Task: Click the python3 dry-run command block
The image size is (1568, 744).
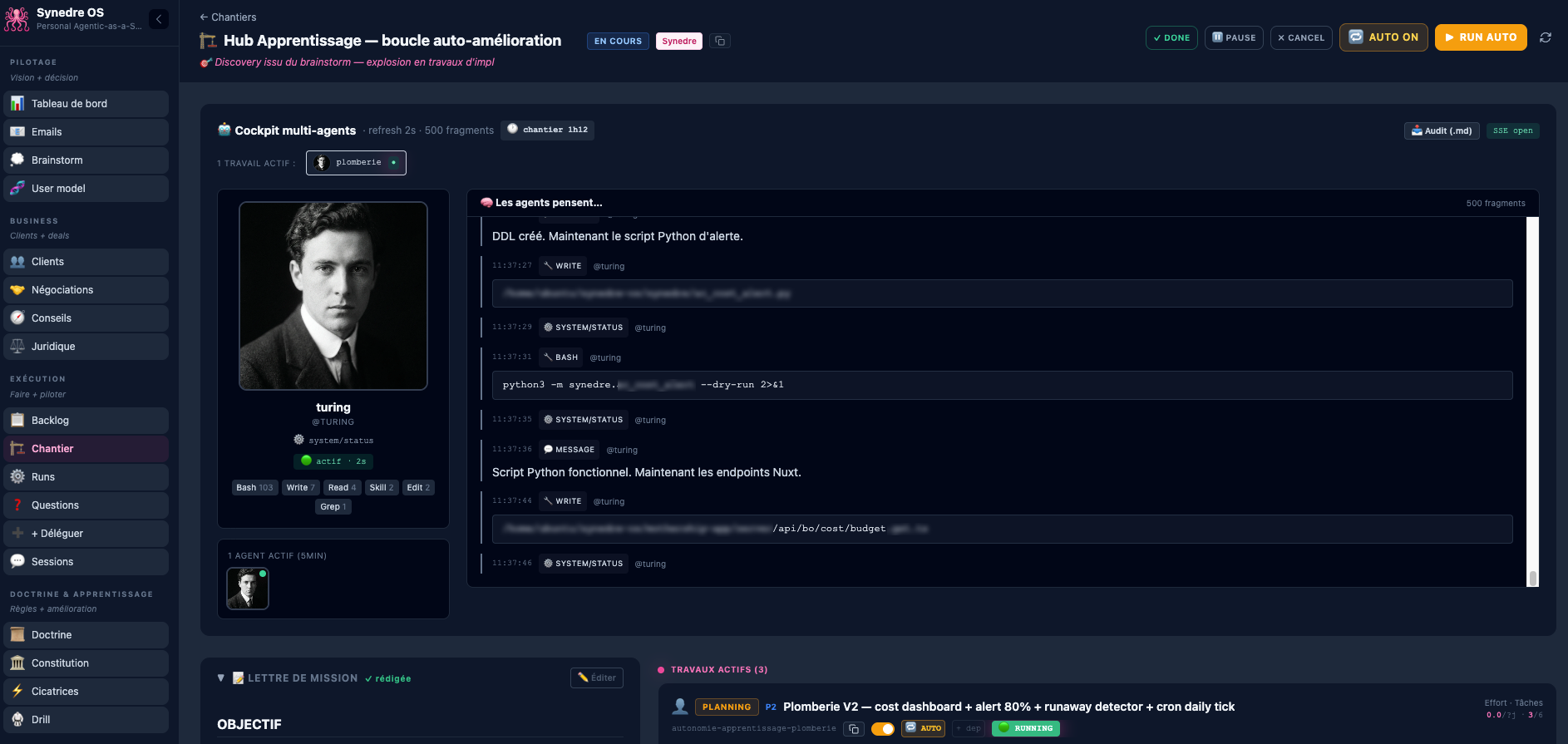Action: tap(1002, 385)
